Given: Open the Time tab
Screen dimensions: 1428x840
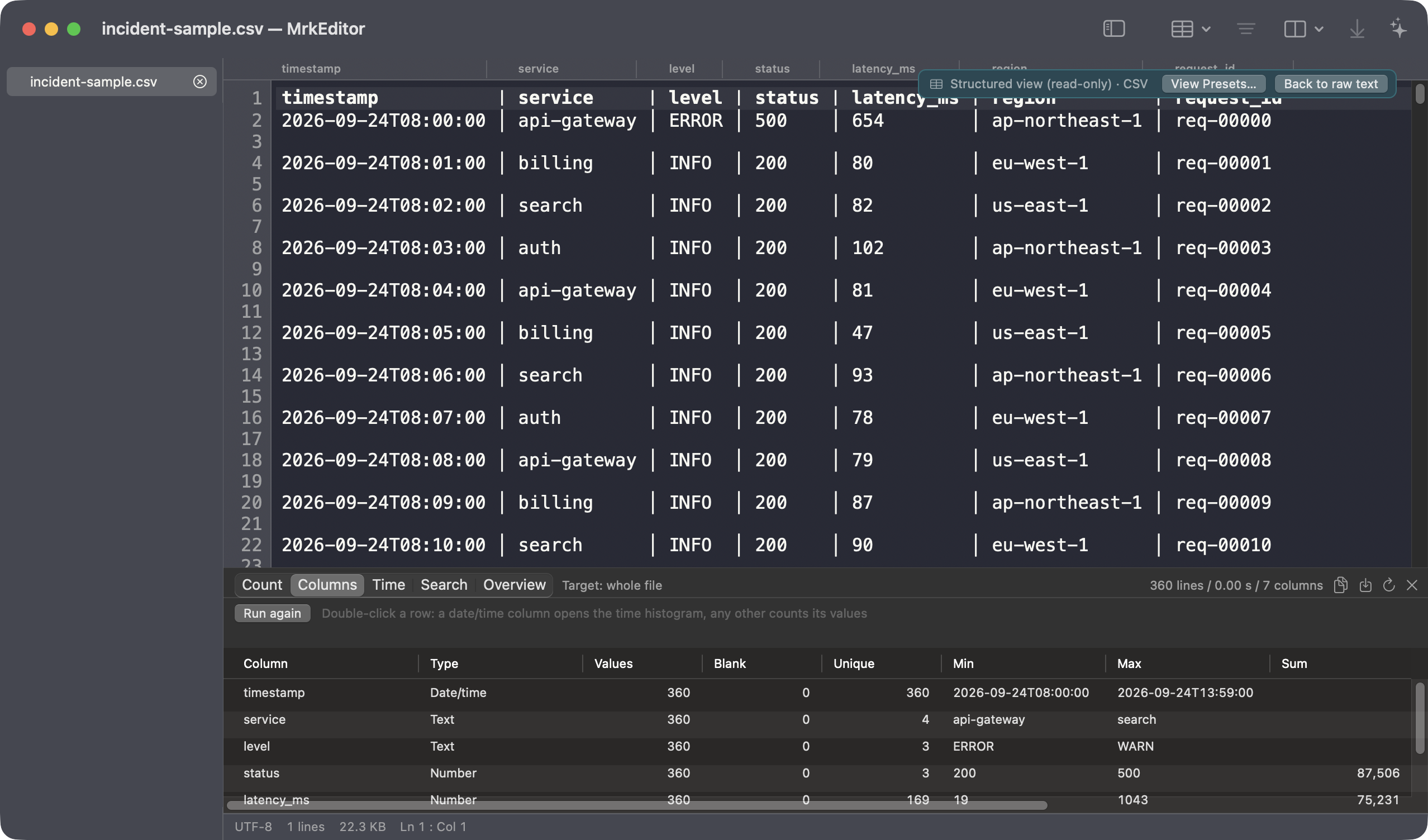Looking at the screenshot, I should click(x=388, y=585).
